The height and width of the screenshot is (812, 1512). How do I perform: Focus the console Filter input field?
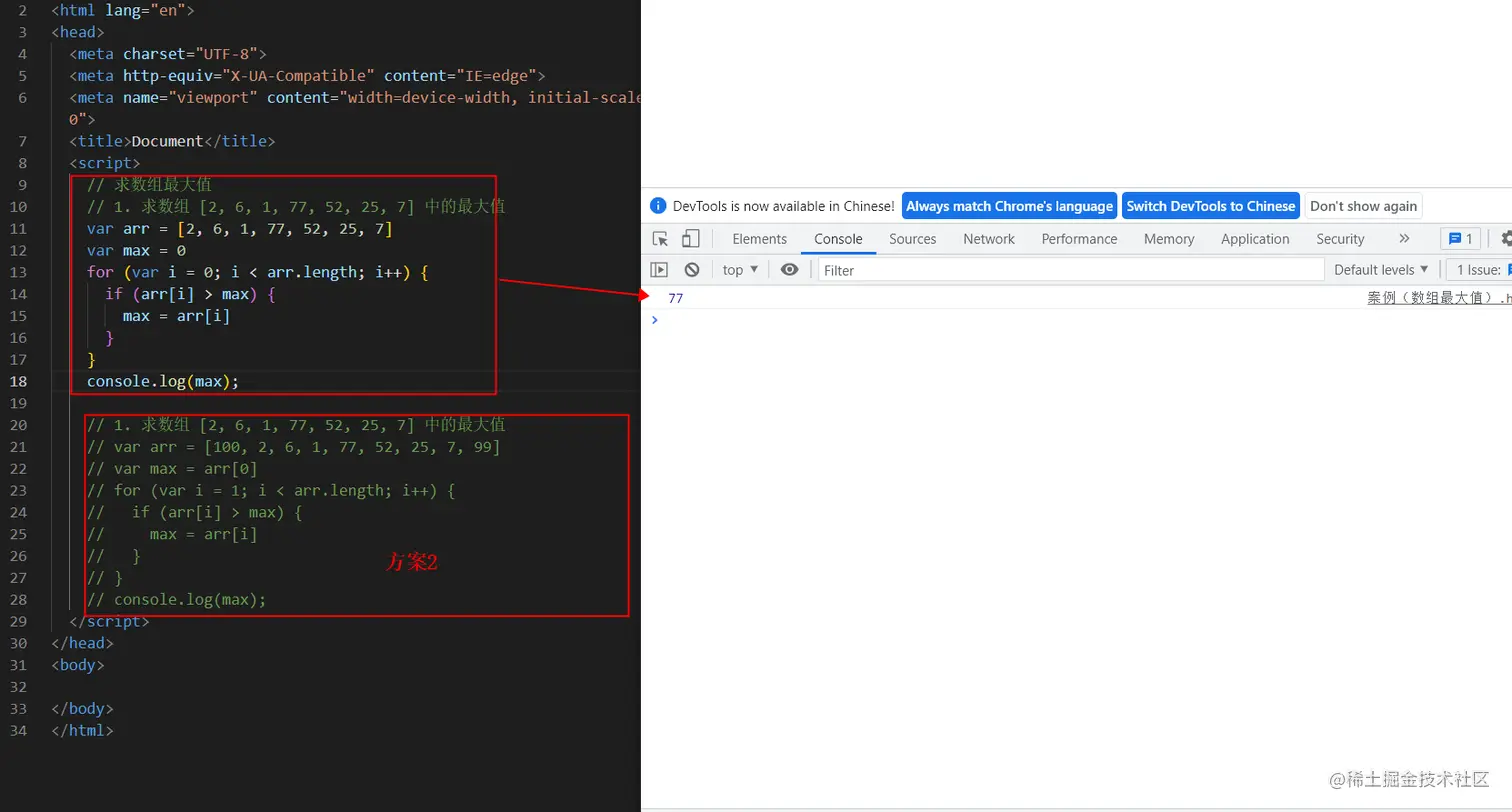tap(1071, 270)
